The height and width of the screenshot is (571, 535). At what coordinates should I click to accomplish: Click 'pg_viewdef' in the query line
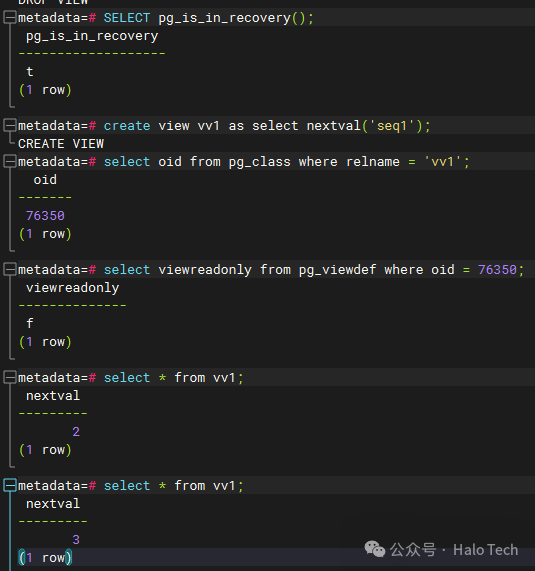(x=337, y=270)
